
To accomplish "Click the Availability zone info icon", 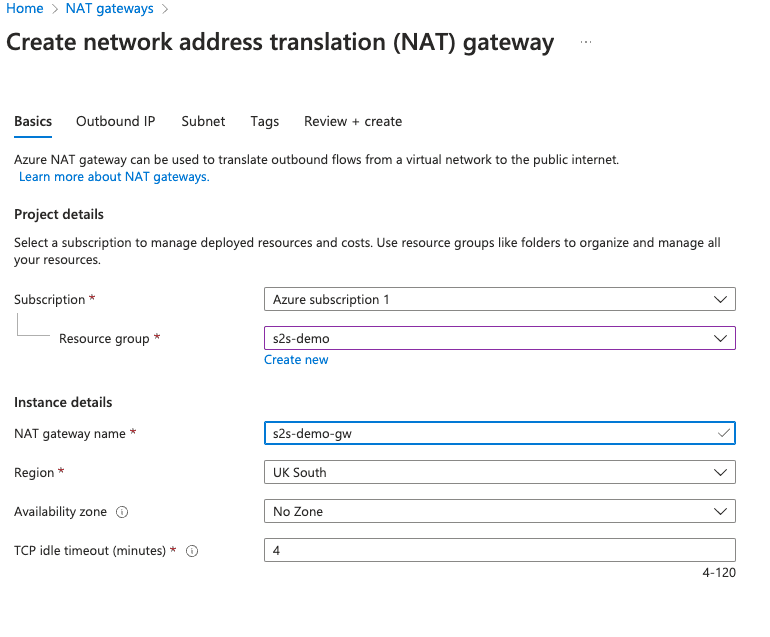I will 122,512.
